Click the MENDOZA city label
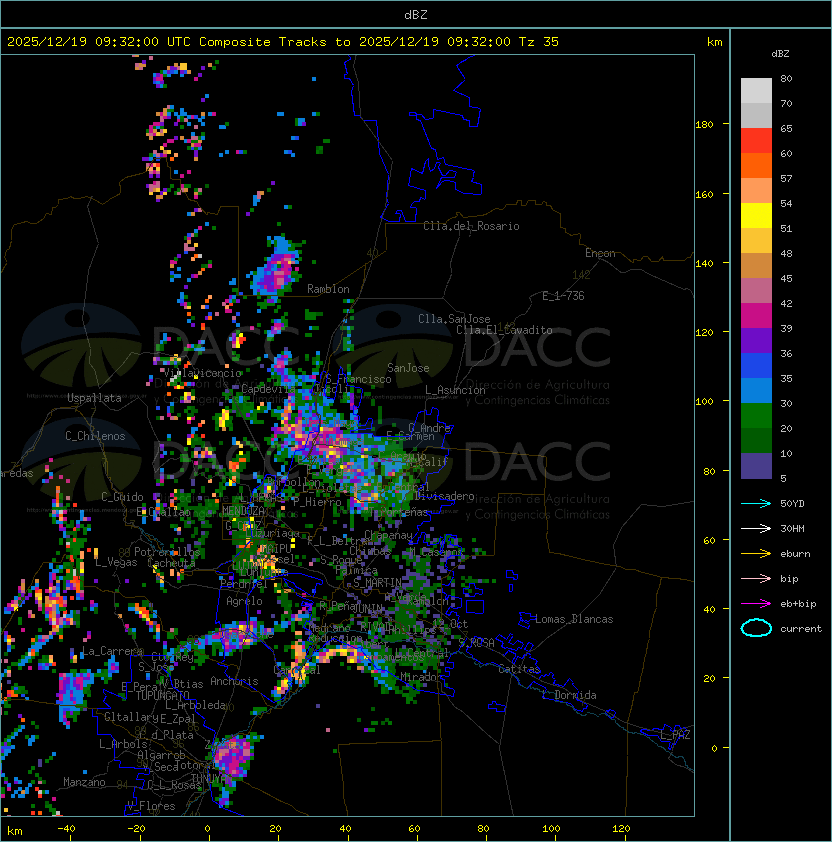 [243, 510]
